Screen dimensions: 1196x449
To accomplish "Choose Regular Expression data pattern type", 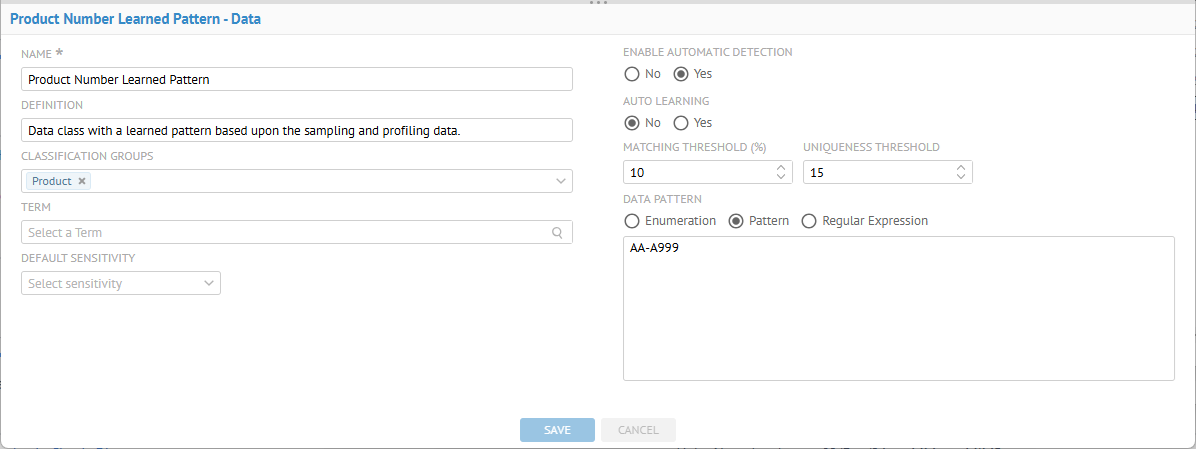I will [808, 221].
